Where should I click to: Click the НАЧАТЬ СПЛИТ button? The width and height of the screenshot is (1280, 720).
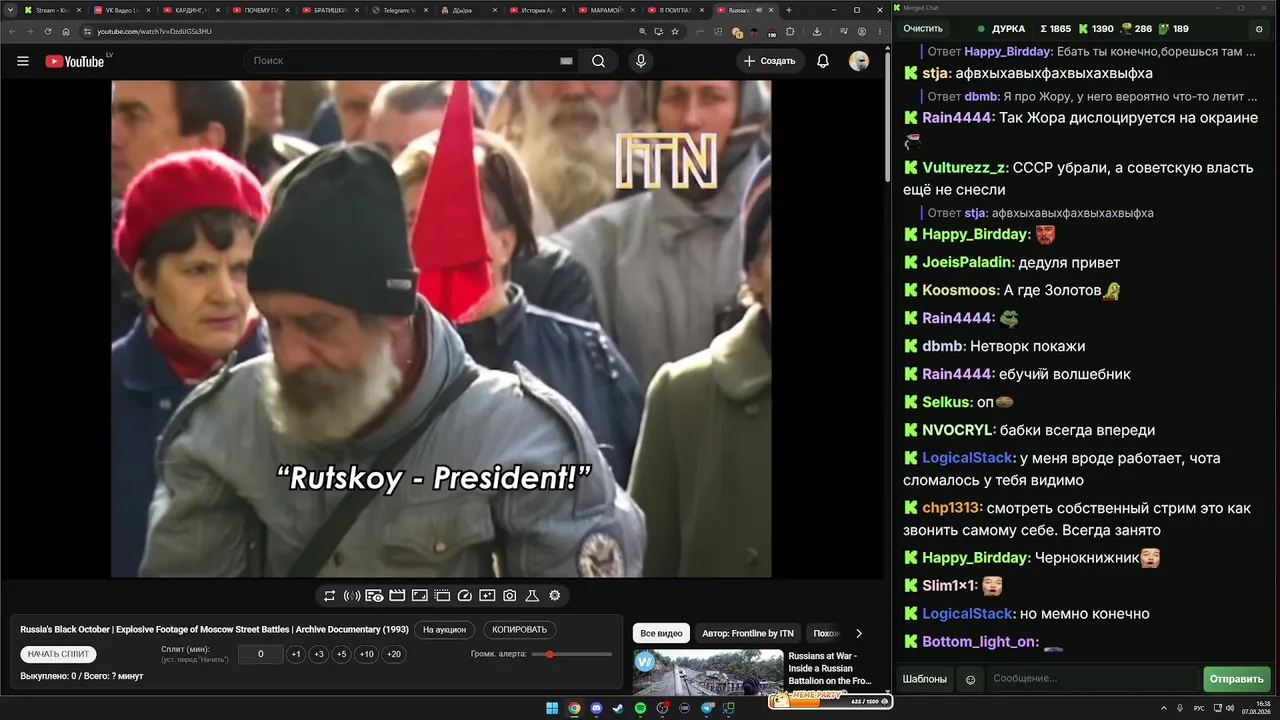[58, 654]
